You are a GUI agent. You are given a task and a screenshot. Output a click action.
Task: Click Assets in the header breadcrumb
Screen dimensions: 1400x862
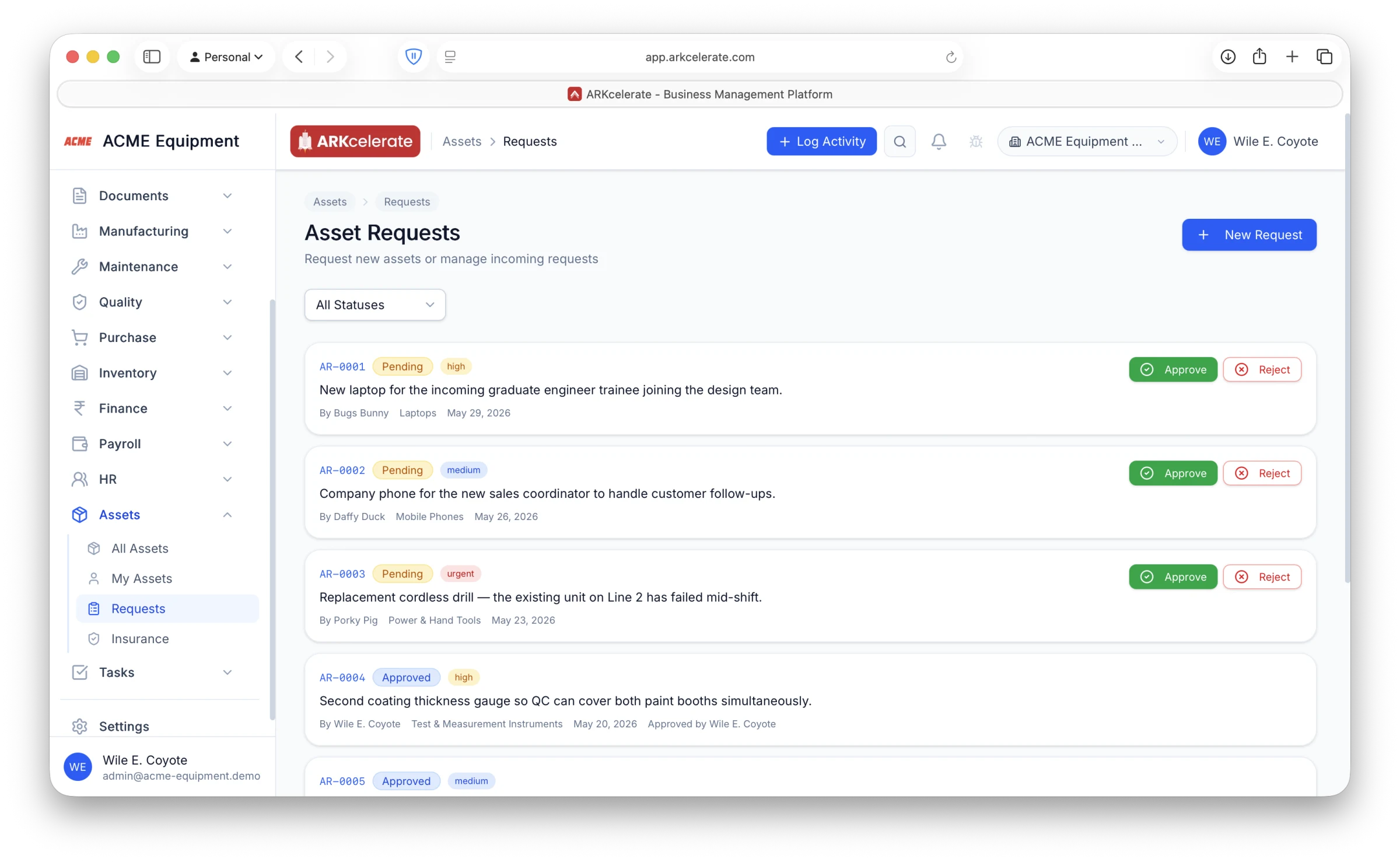(x=462, y=141)
